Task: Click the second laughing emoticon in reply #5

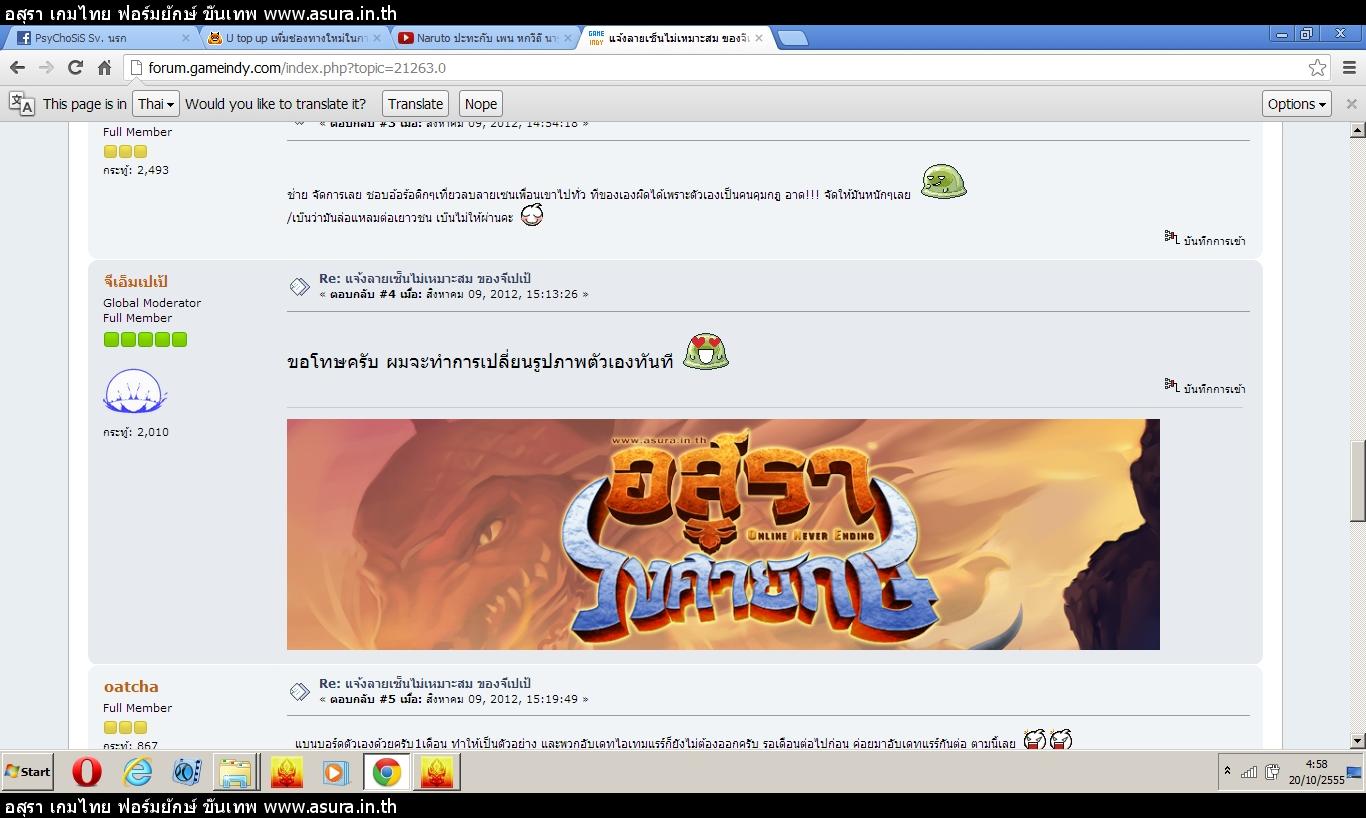Action: tap(1060, 740)
